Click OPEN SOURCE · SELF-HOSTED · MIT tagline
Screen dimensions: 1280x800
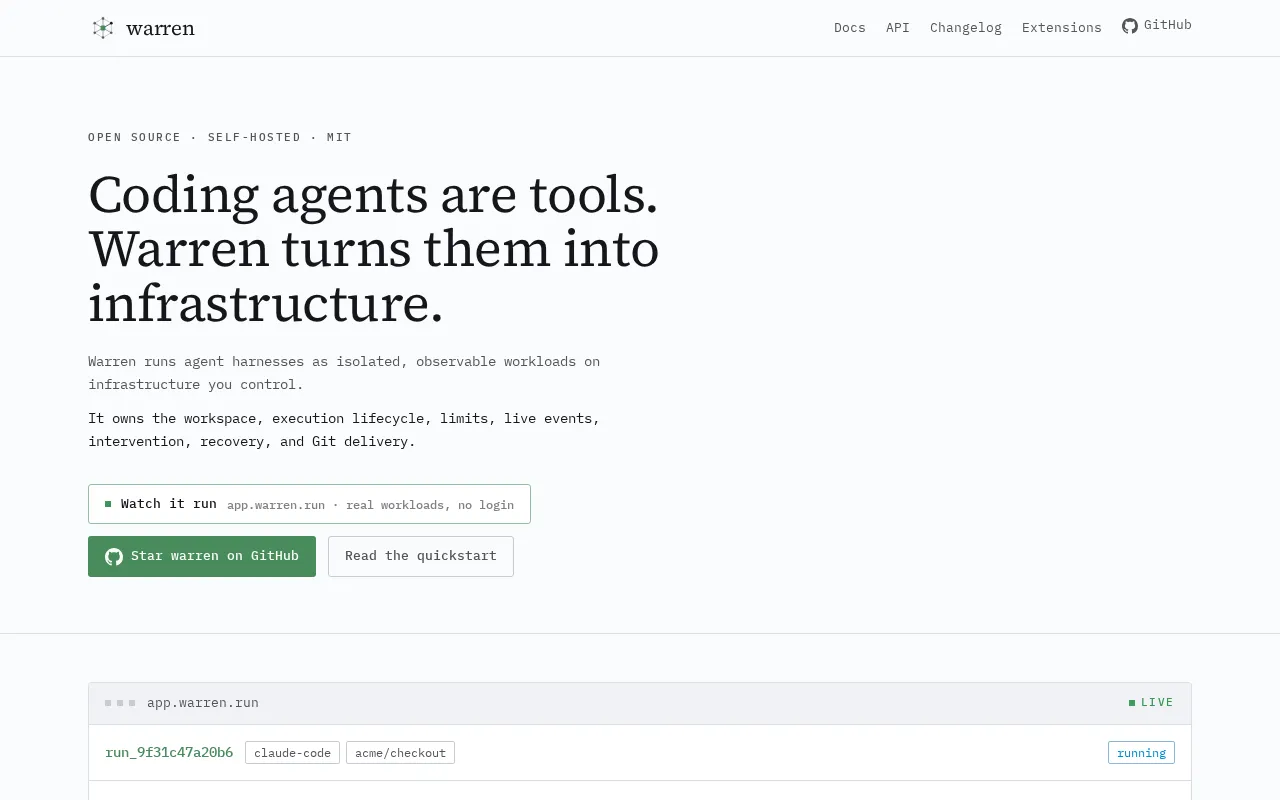pyautogui.click(x=220, y=137)
